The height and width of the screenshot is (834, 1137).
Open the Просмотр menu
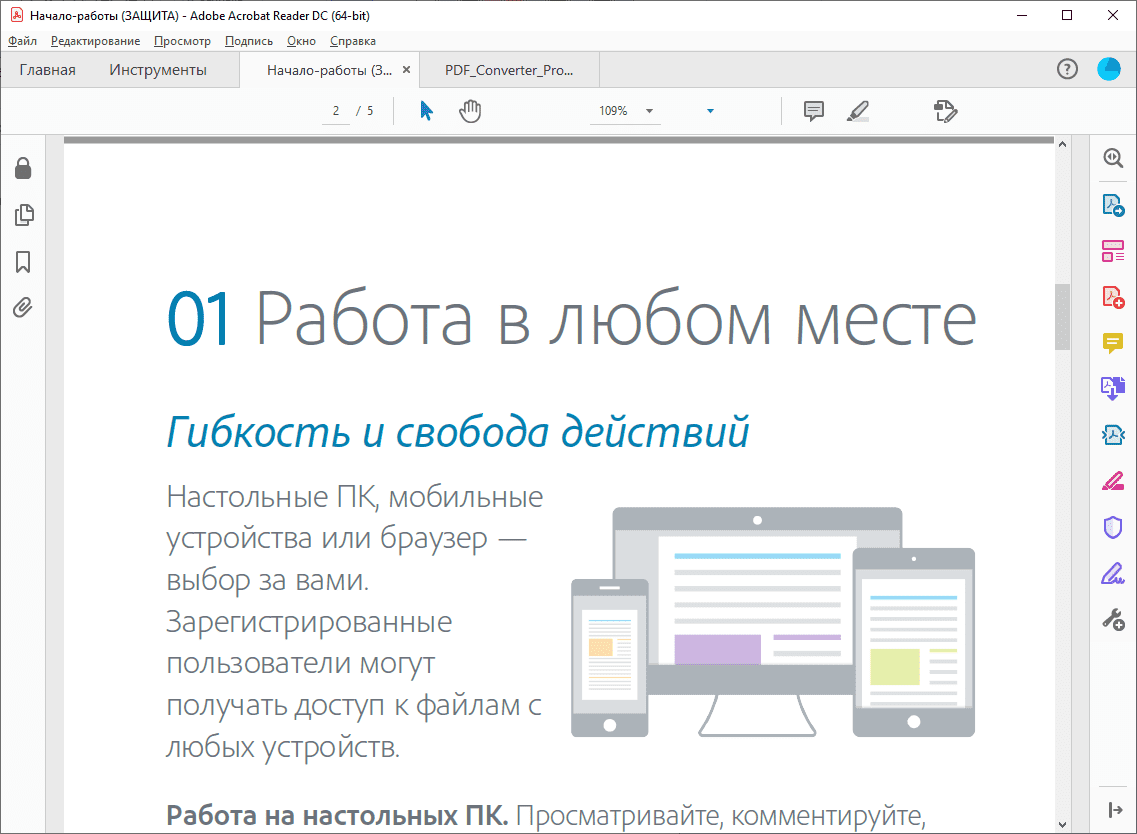[182, 41]
